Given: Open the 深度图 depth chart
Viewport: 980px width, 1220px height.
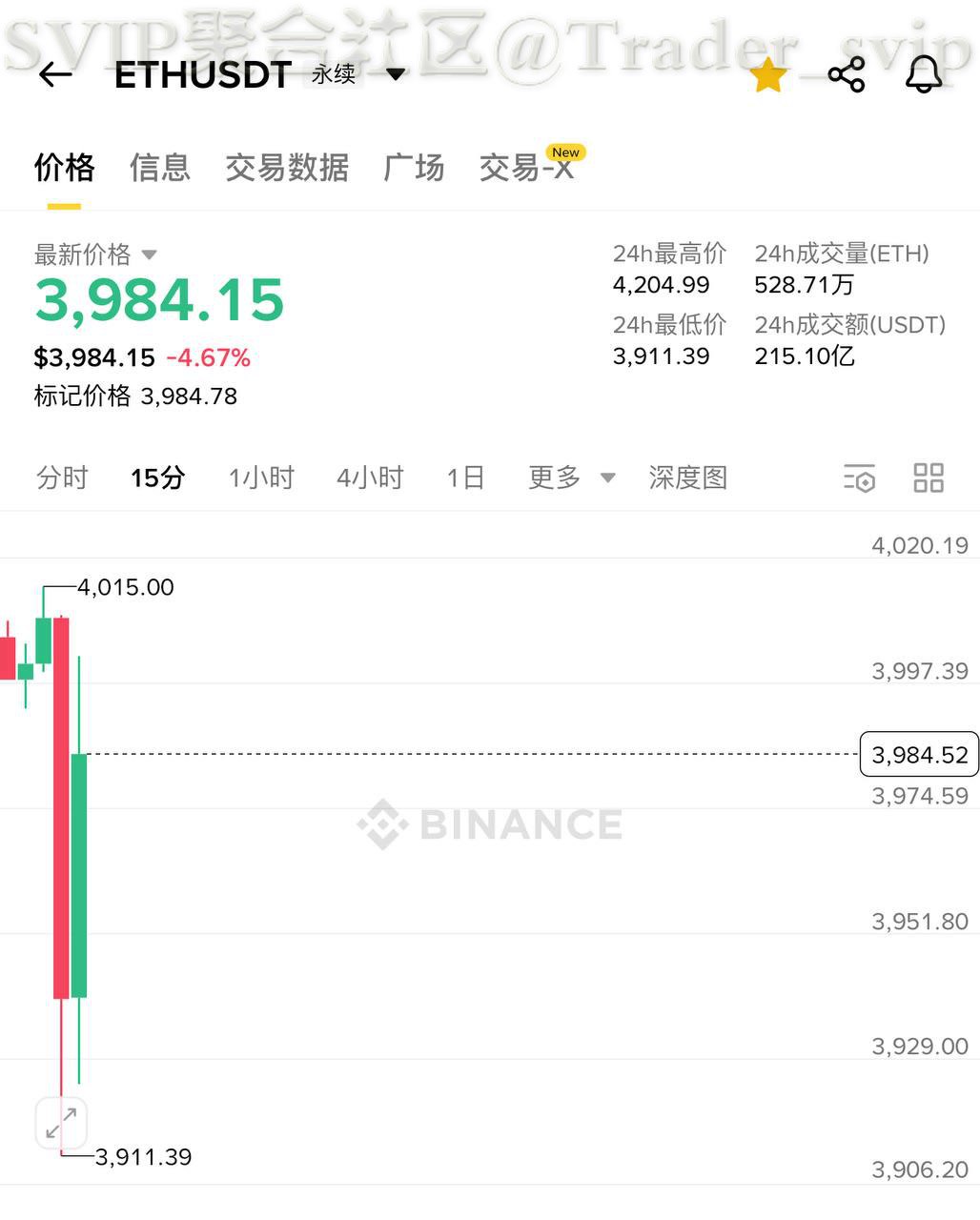Looking at the screenshot, I should [687, 478].
